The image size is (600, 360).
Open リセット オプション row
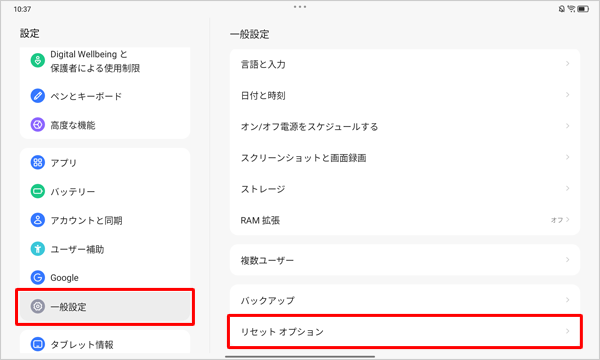[404, 331]
